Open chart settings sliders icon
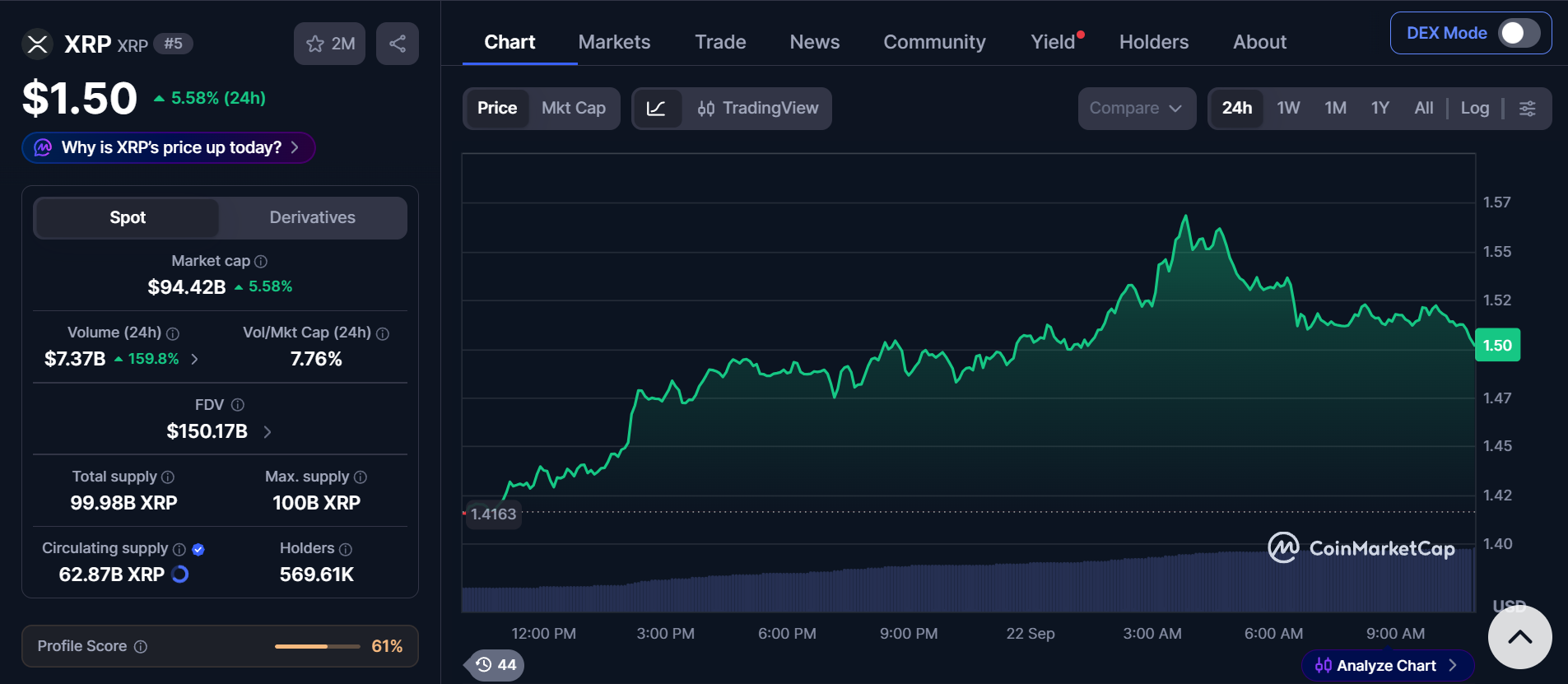The image size is (1568, 684). 1528,109
